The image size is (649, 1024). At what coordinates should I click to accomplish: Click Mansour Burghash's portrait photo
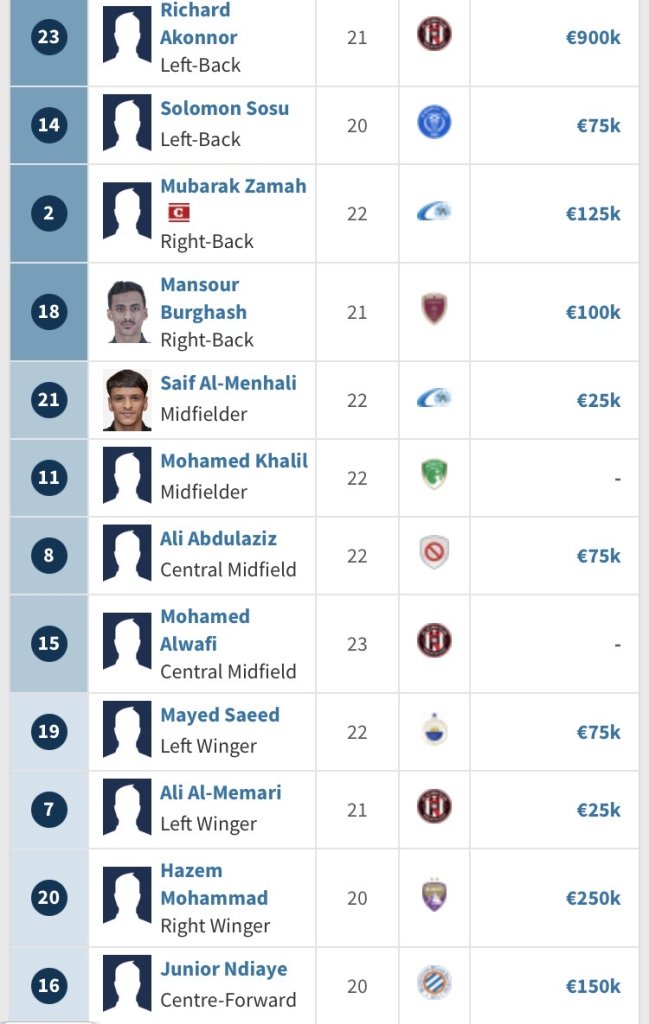point(127,312)
